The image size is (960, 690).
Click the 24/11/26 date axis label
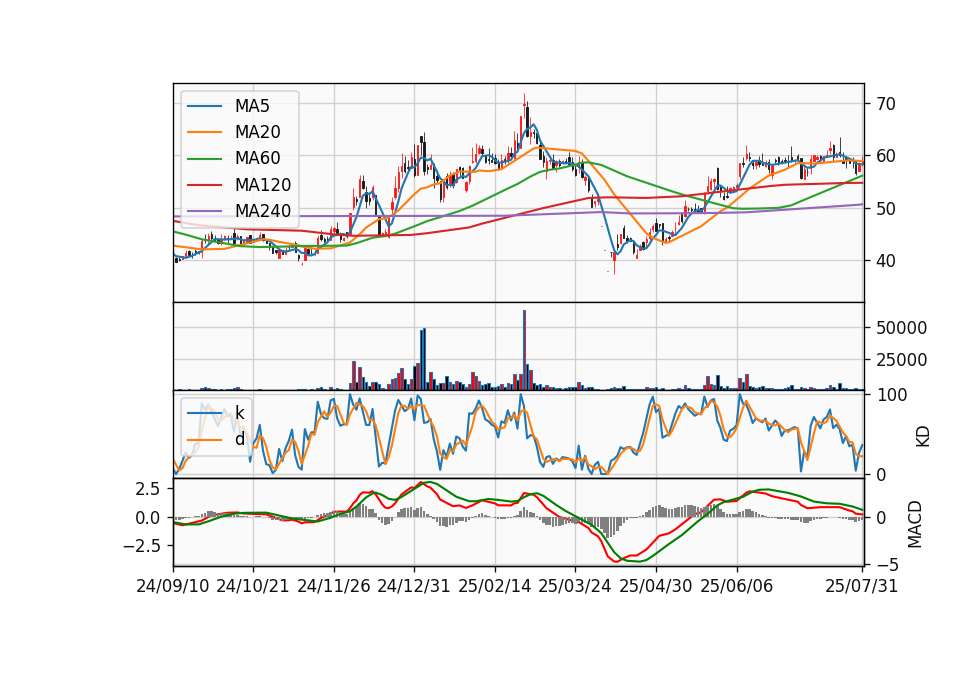[334, 586]
